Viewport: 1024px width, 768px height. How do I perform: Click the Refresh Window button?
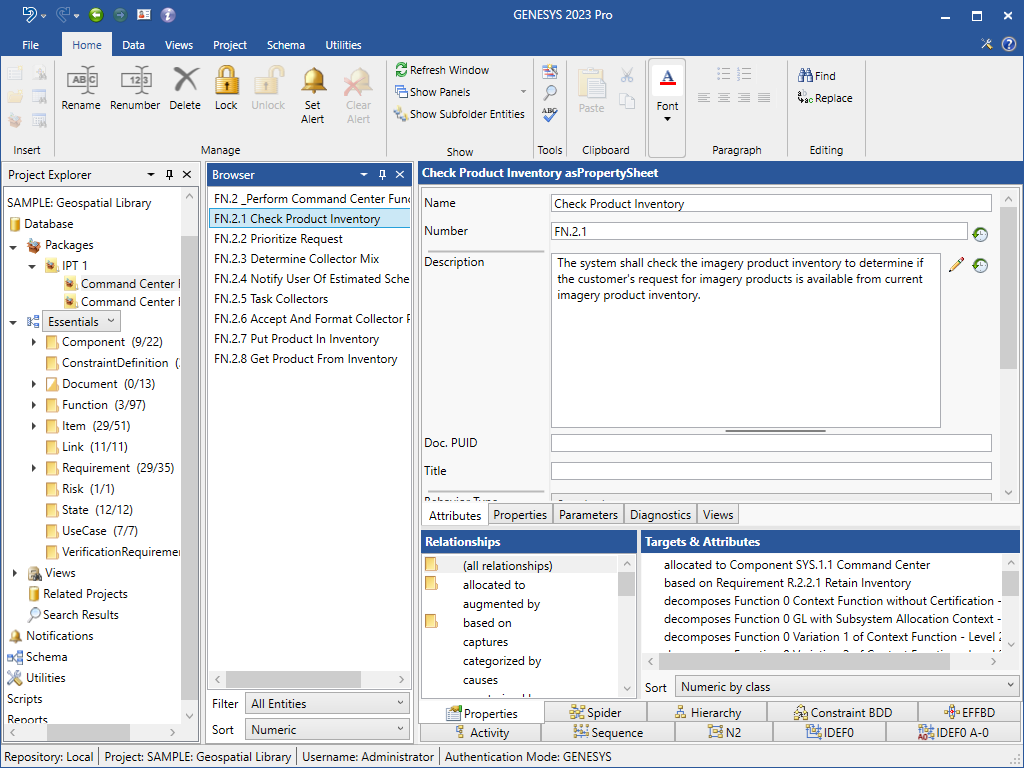pyautogui.click(x=442, y=70)
